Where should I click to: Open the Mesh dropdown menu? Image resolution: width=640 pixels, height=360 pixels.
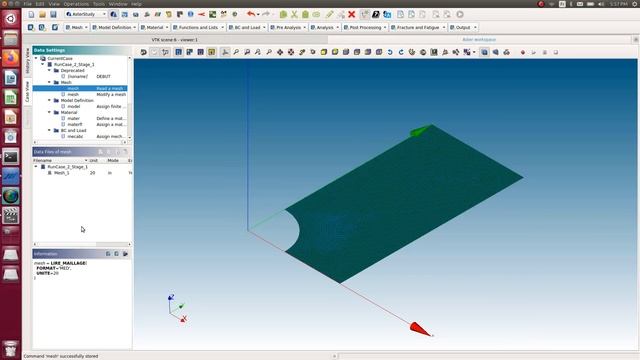[77, 27]
